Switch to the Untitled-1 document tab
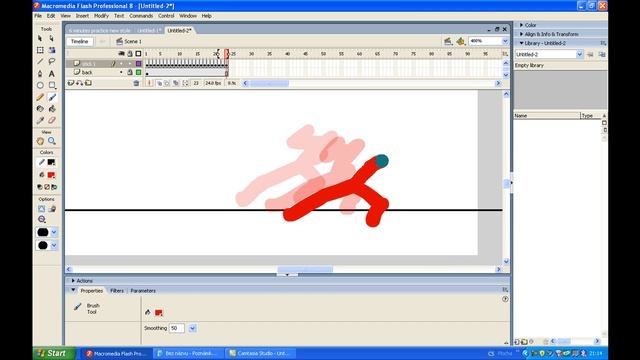This screenshot has height=360, width=640. pyautogui.click(x=149, y=31)
